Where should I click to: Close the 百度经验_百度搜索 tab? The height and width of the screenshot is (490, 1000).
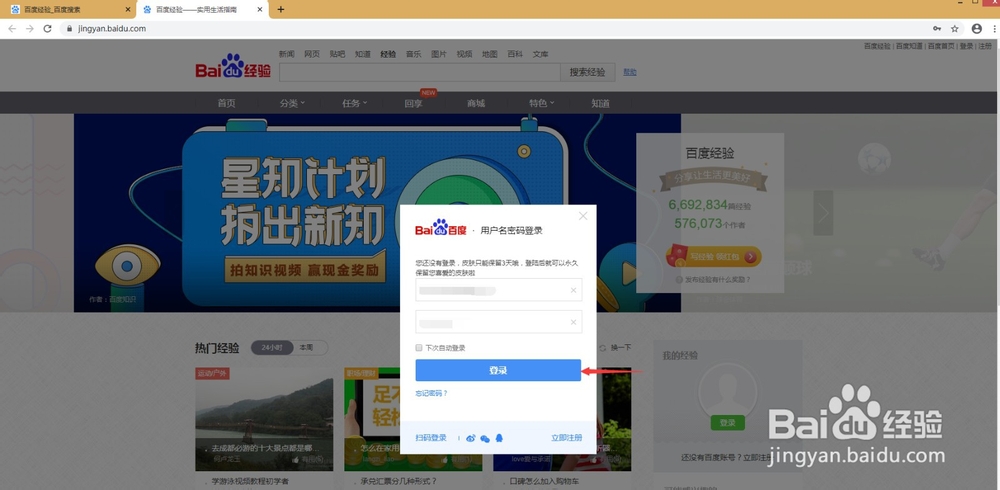pos(128,10)
